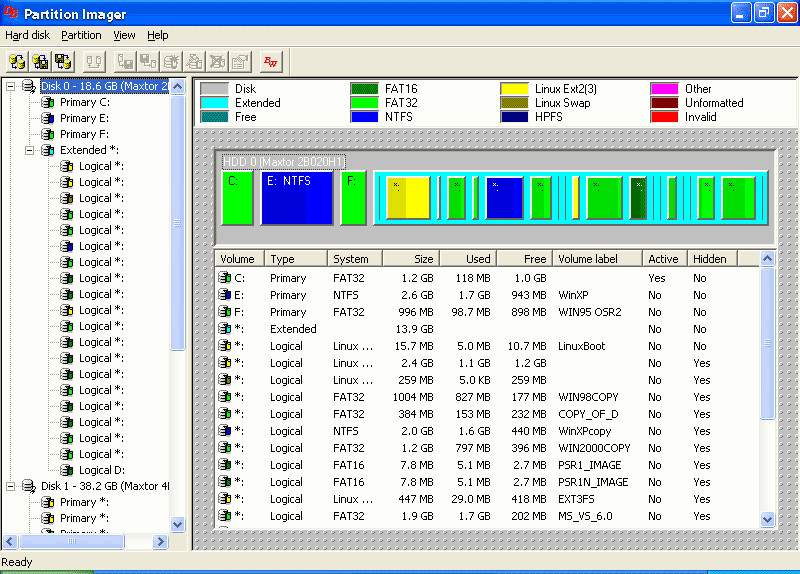Sort by the Type column header
This screenshot has height=574, width=800.
pyautogui.click(x=296, y=259)
